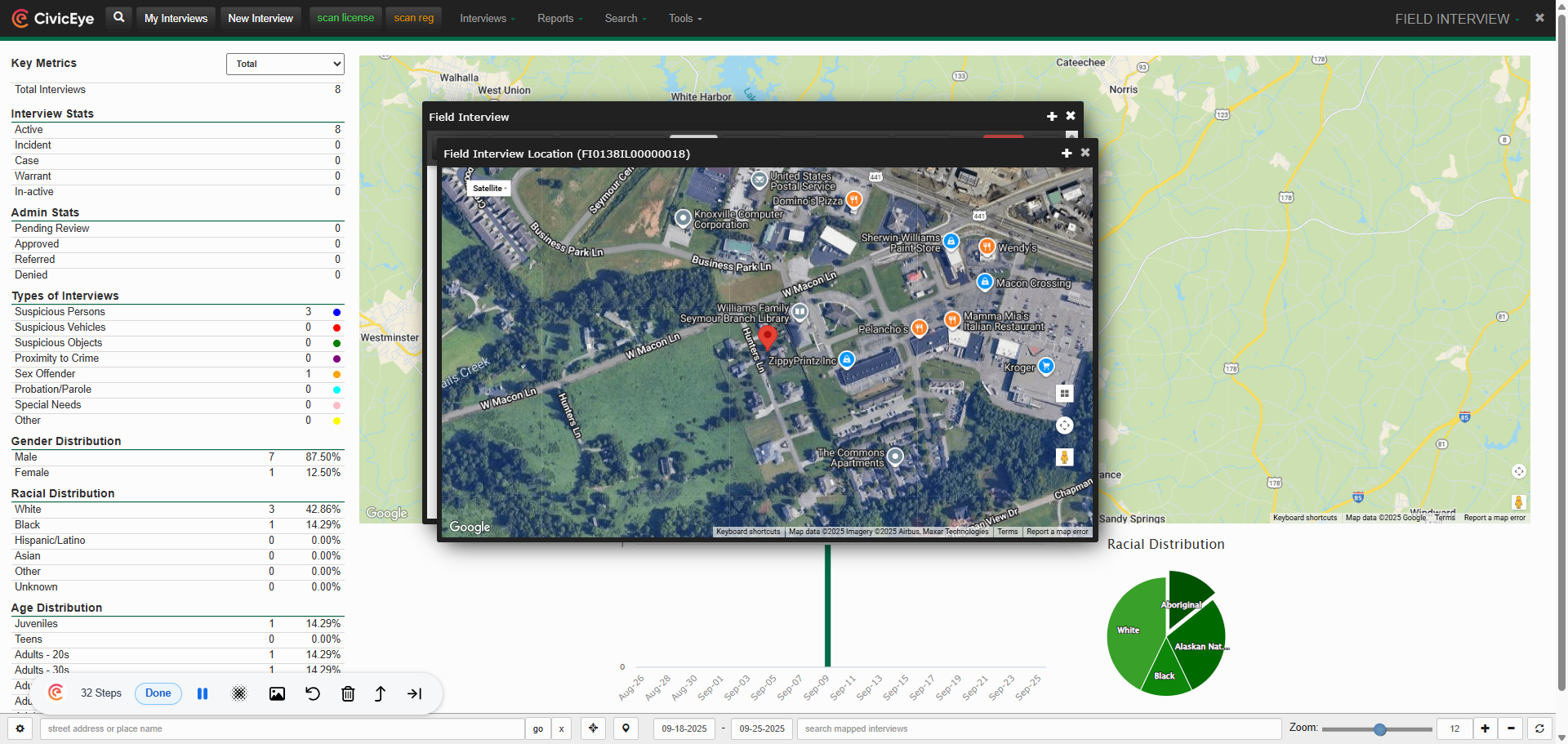1568x744 pixels.
Task: Click the zoom level value field
Action: click(x=1454, y=728)
